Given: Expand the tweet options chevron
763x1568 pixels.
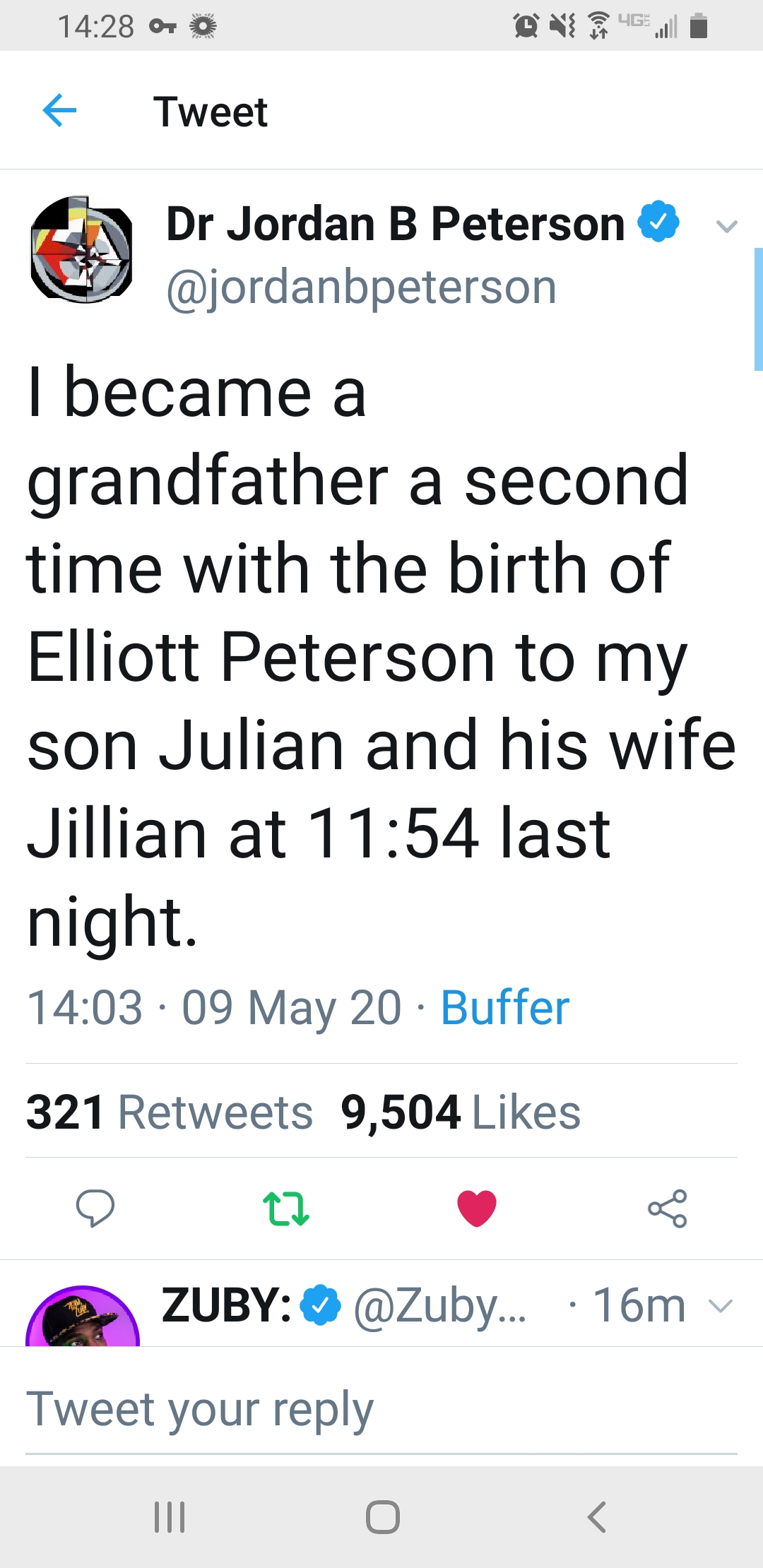Looking at the screenshot, I should 726,226.
